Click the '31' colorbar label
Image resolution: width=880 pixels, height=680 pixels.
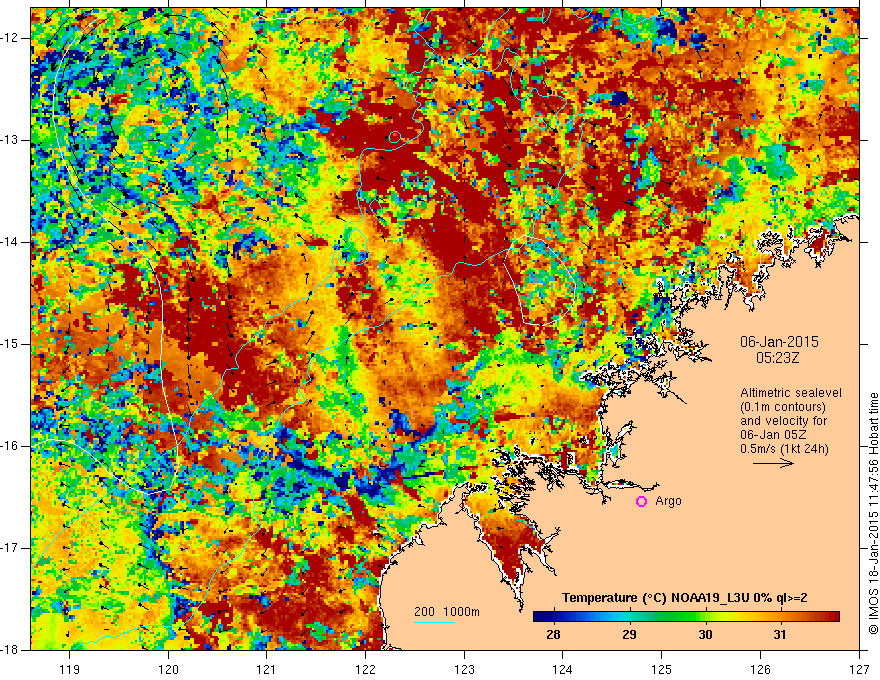780,635
